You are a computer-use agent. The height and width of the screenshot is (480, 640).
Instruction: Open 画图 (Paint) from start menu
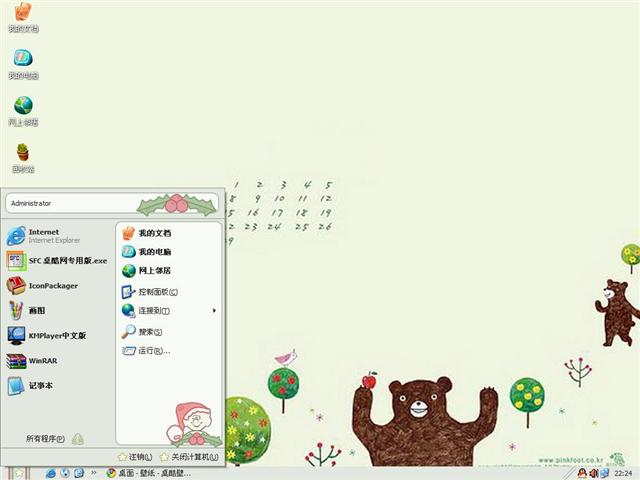pos(58,311)
